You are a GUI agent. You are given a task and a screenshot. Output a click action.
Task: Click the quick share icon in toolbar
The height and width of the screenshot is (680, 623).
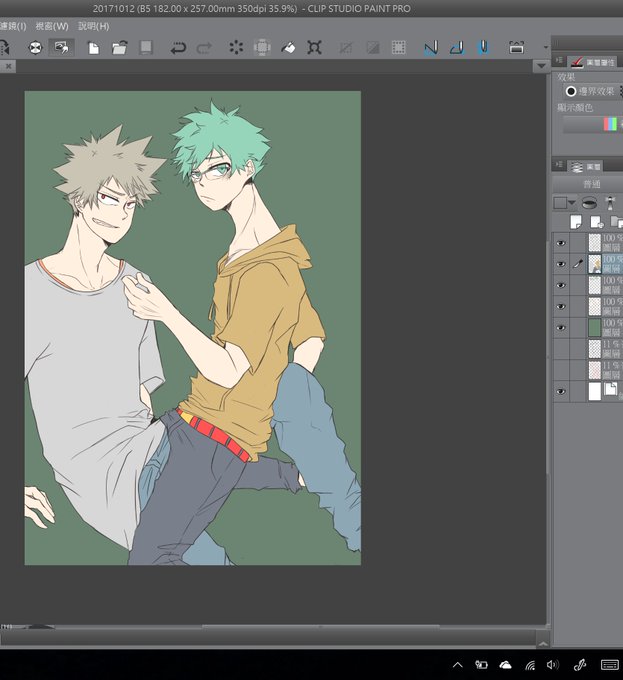point(61,47)
